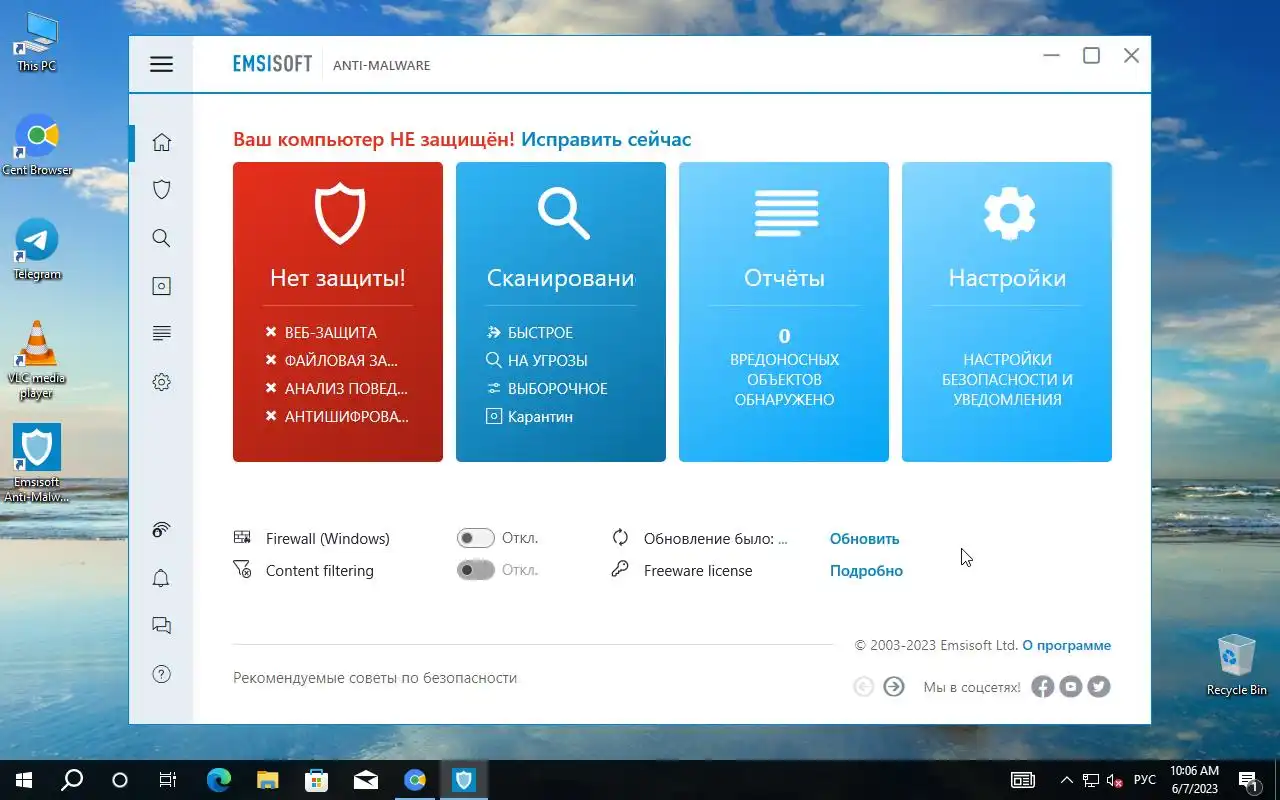Start НА УГРОЗЫ malware scan
Image resolution: width=1280 pixels, height=800 pixels.
coord(537,360)
